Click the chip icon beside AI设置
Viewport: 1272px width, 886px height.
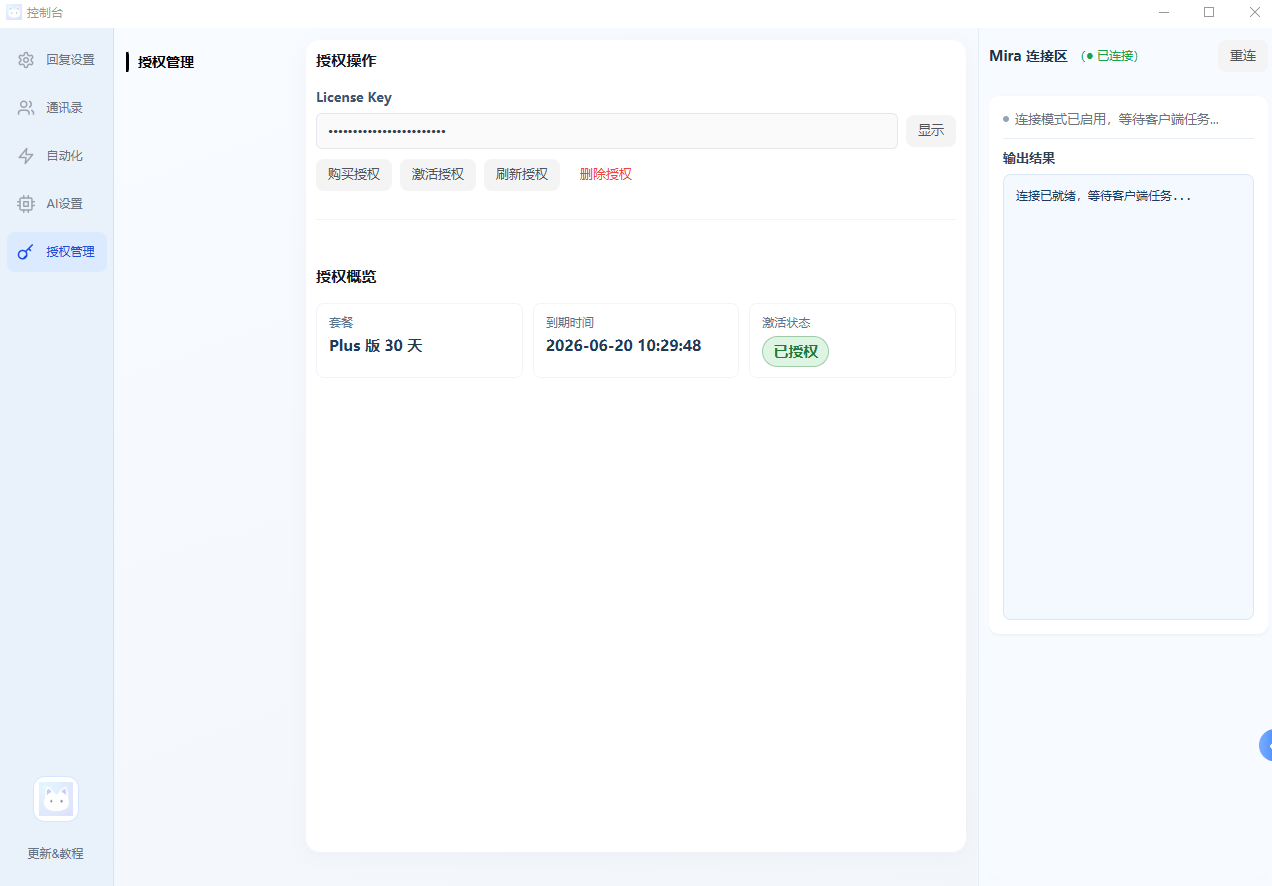click(26, 204)
